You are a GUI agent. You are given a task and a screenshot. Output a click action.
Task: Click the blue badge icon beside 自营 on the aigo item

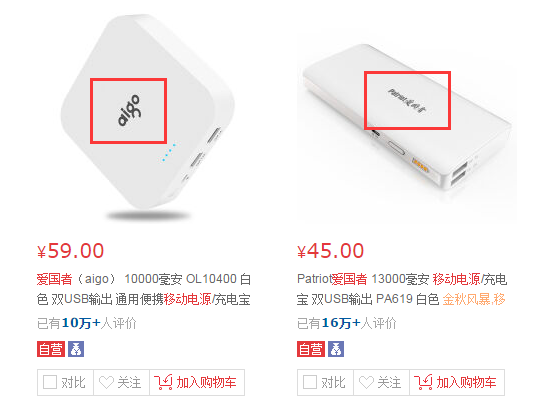point(76,349)
